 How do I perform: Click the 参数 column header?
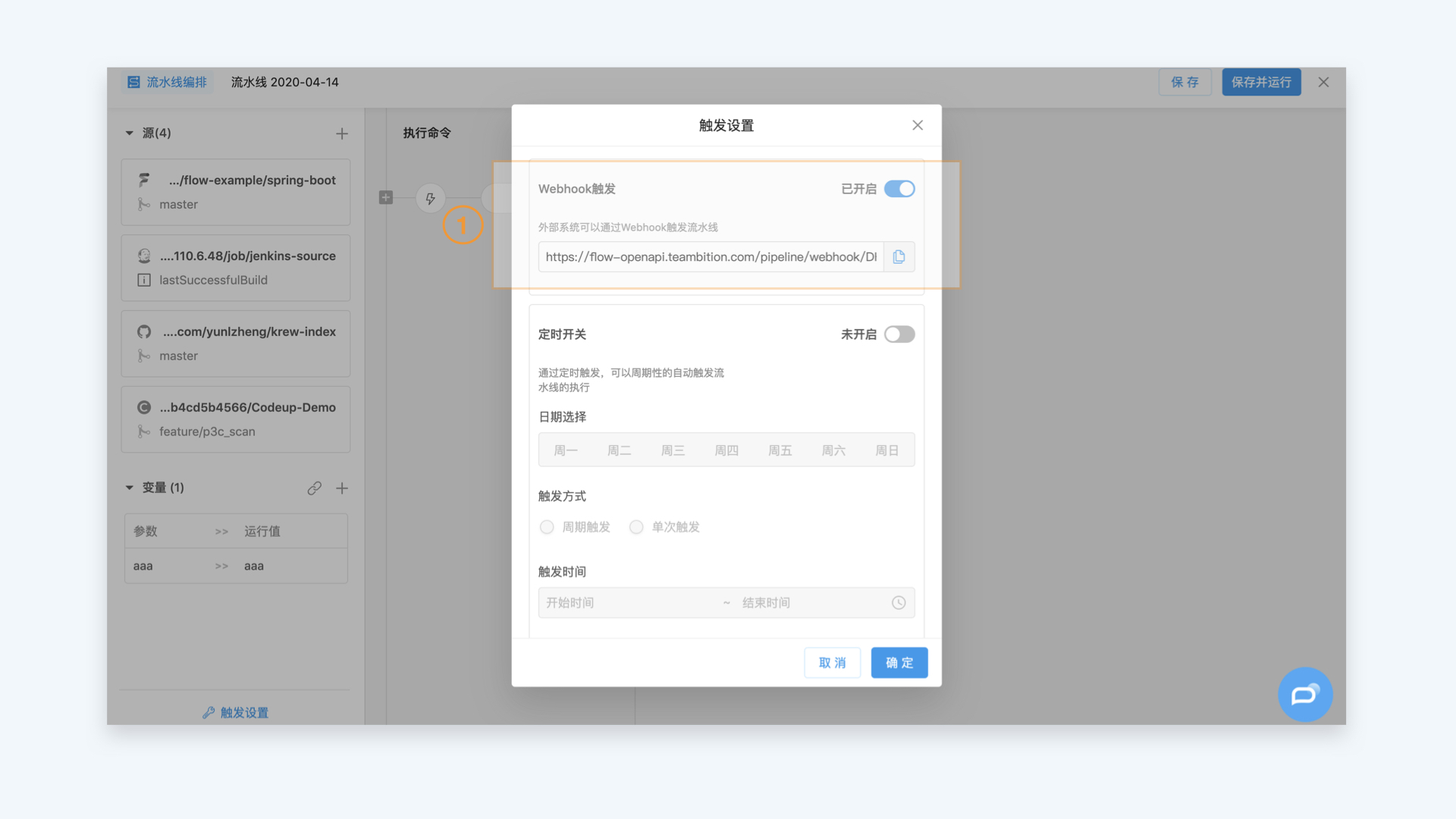pyautogui.click(x=146, y=532)
